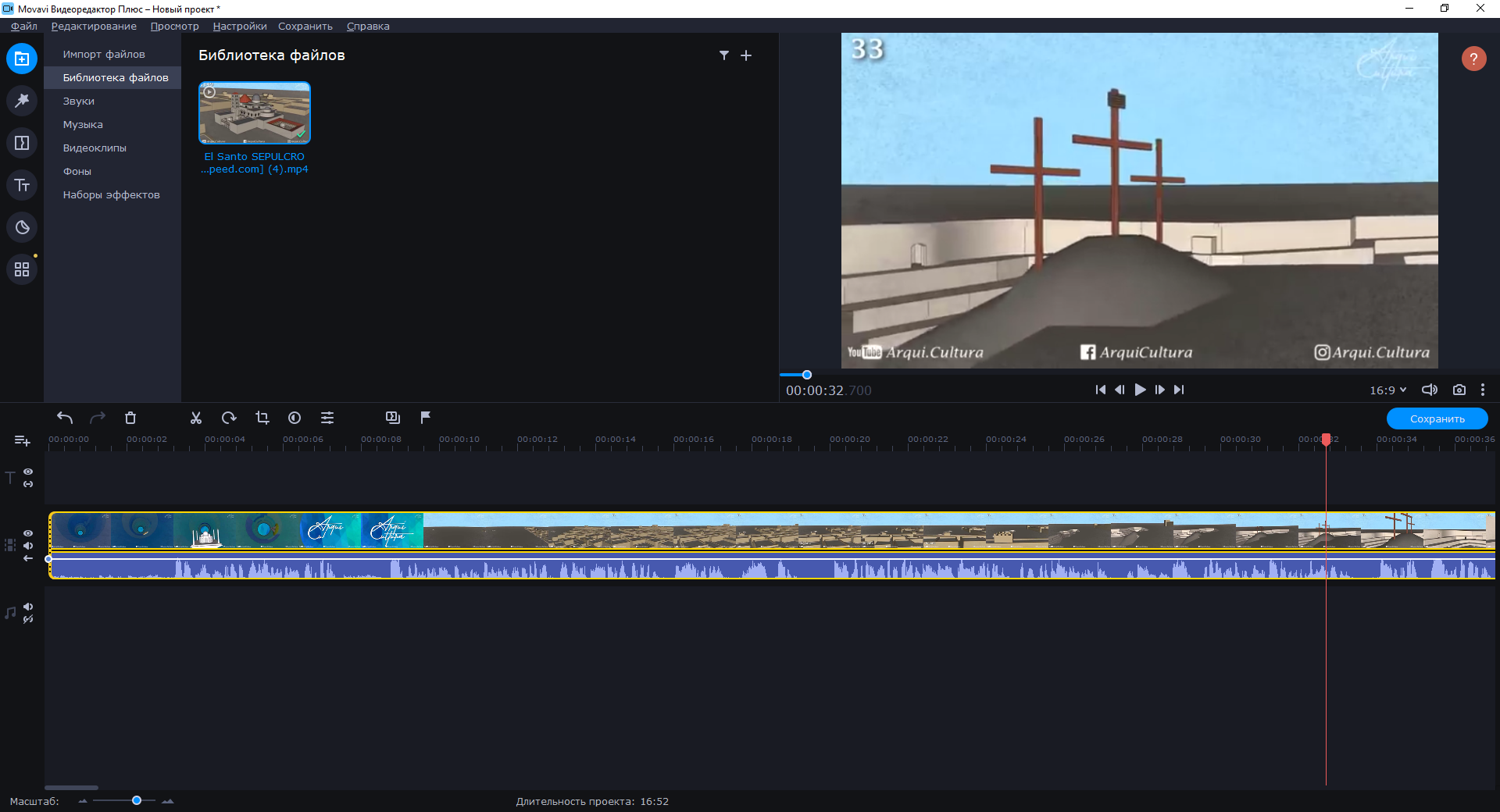Mute the audio track speaker
Screen dimensions: 1500x812
click(x=28, y=607)
